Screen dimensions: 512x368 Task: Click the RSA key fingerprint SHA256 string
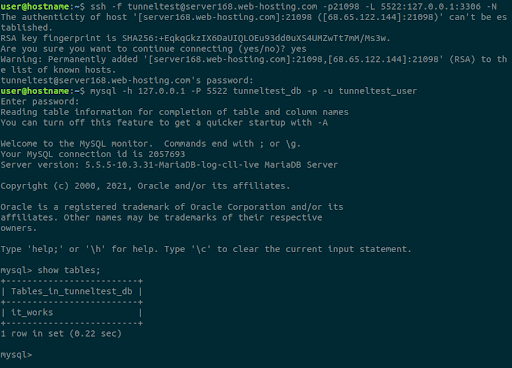[x=256, y=38]
